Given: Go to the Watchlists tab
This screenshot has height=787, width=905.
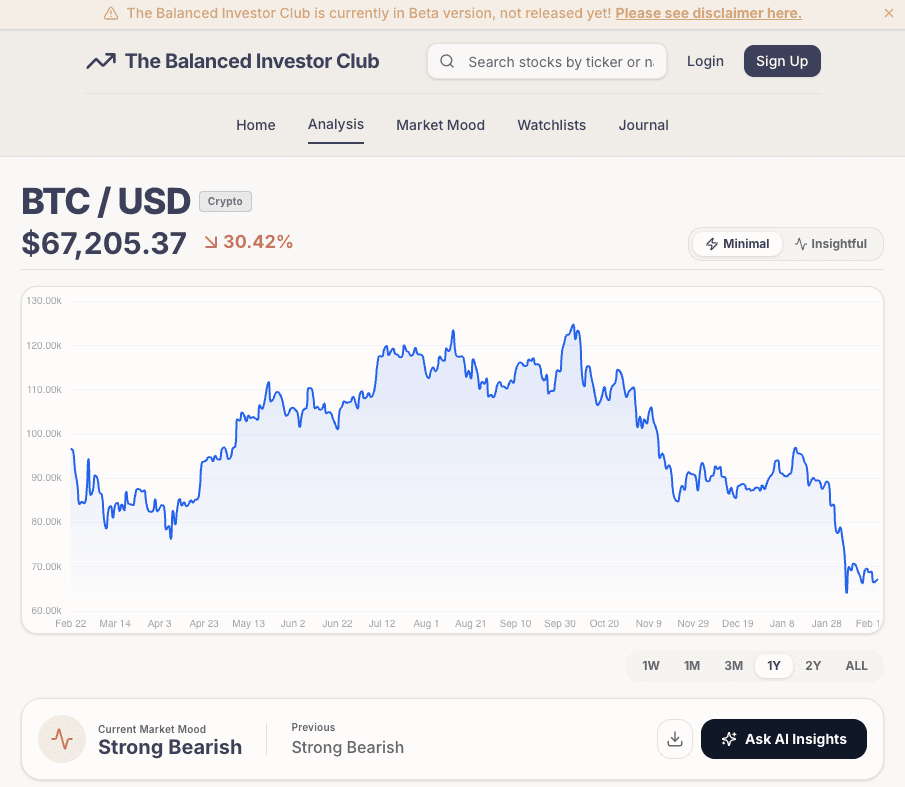Looking at the screenshot, I should tap(551, 125).
